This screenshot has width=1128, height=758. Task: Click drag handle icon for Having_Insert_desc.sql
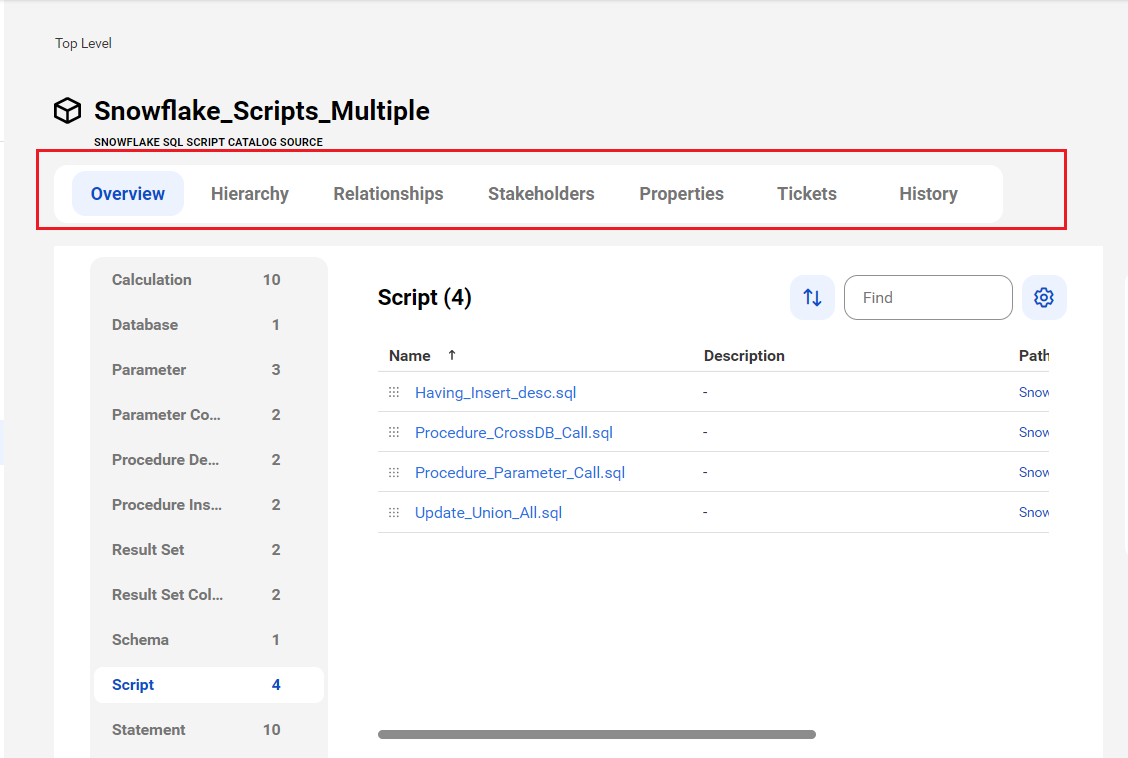click(394, 392)
